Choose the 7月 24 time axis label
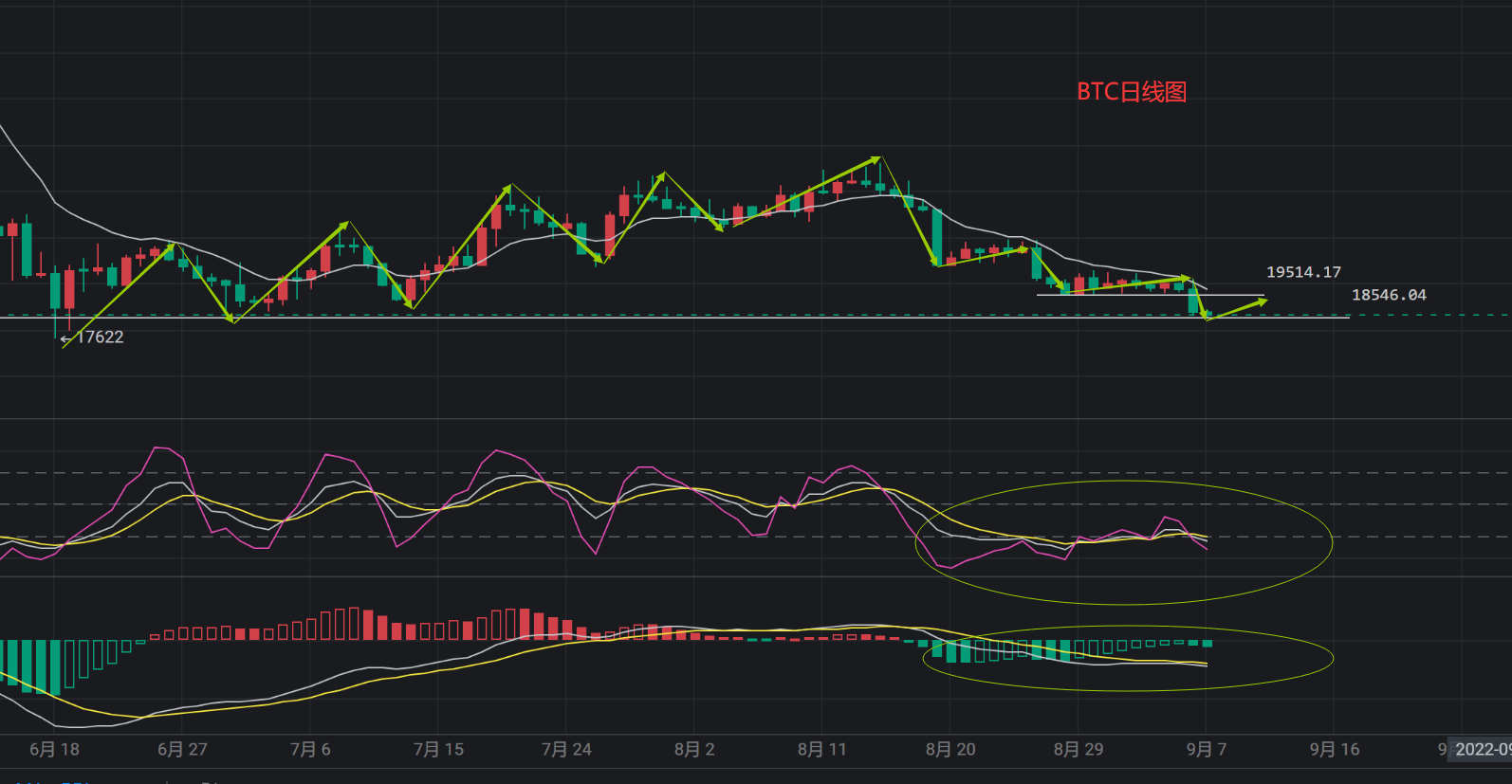This screenshot has height=784, width=1512. pos(566,749)
